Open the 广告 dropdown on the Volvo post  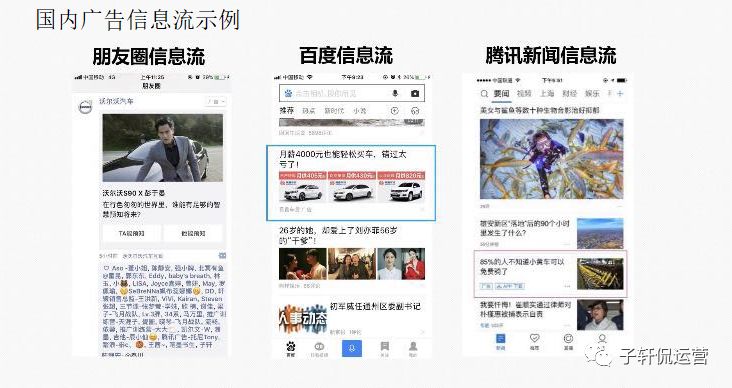click(x=216, y=102)
